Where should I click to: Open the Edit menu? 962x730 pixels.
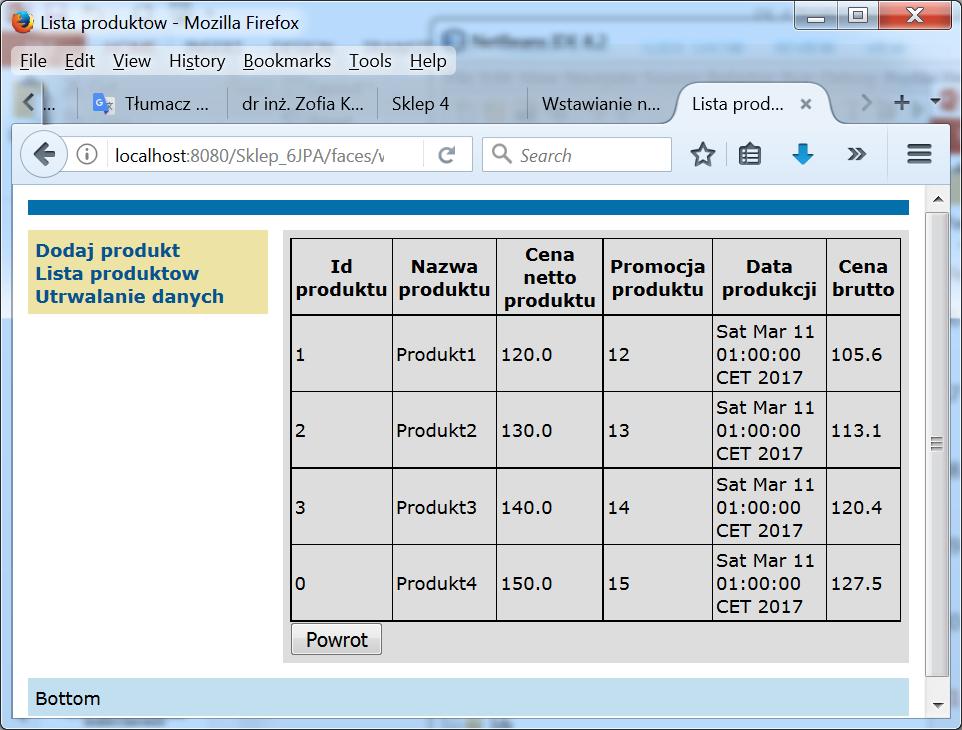tap(80, 61)
